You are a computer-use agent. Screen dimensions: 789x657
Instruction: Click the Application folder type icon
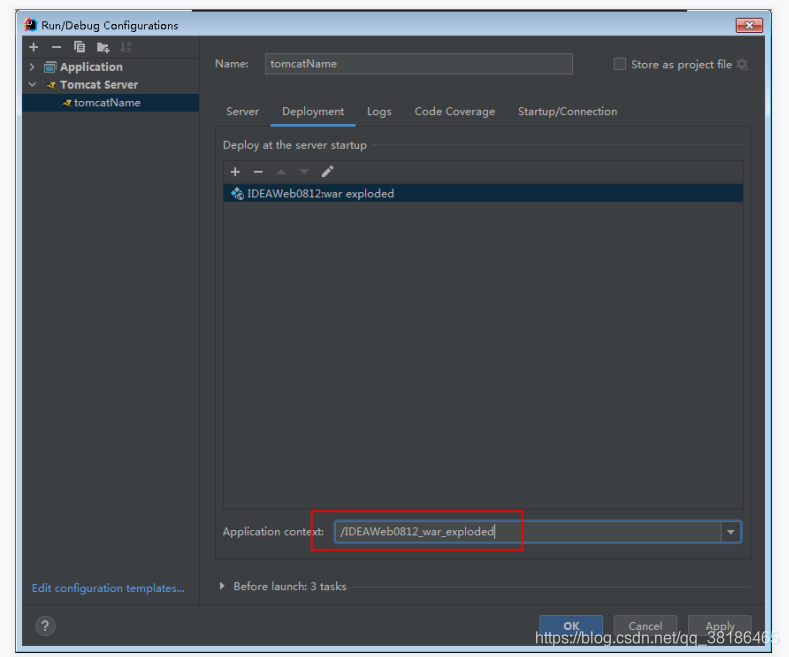tap(50, 67)
